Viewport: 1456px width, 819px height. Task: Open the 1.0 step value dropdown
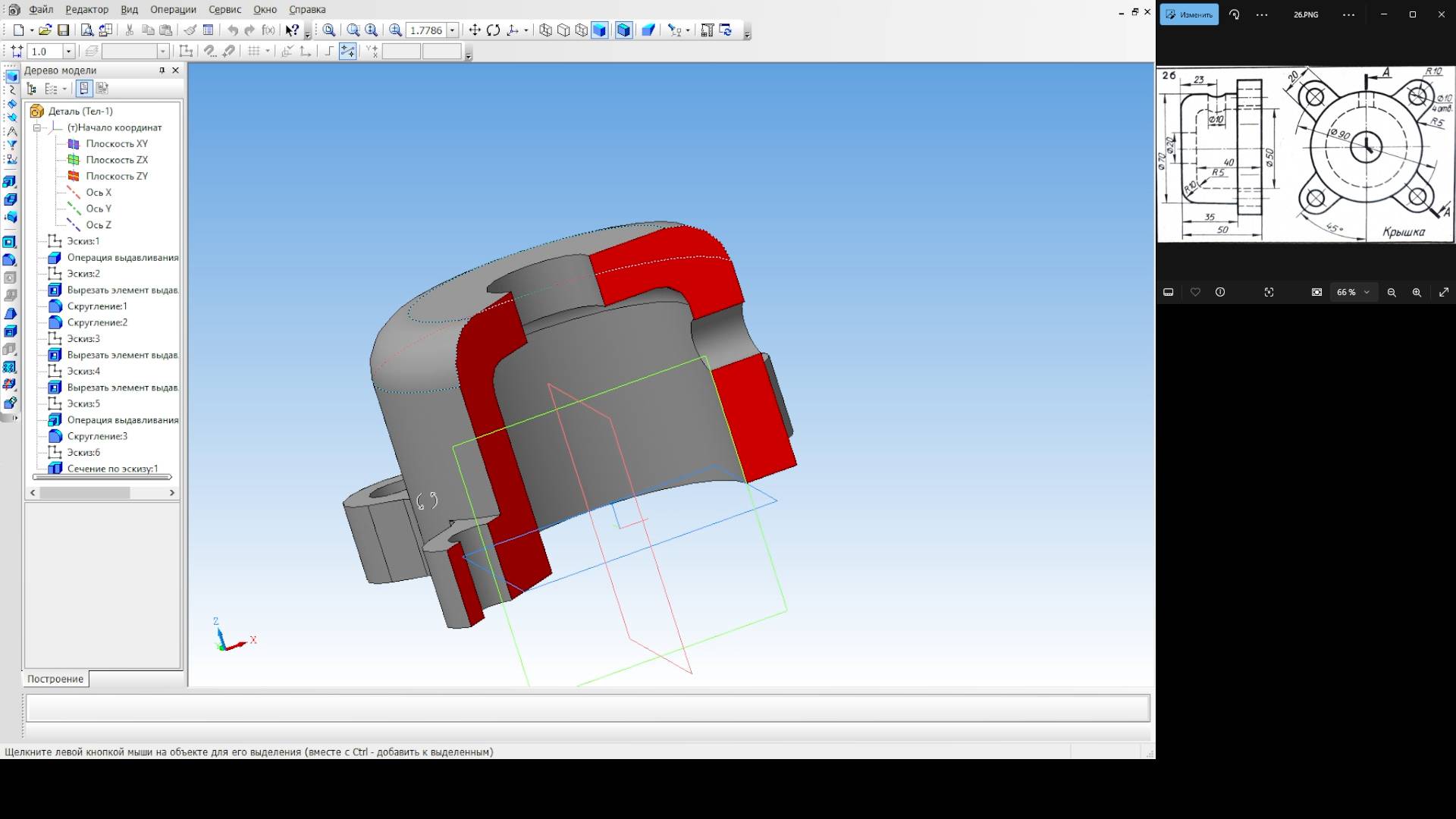pyautogui.click(x=68, y=52)
